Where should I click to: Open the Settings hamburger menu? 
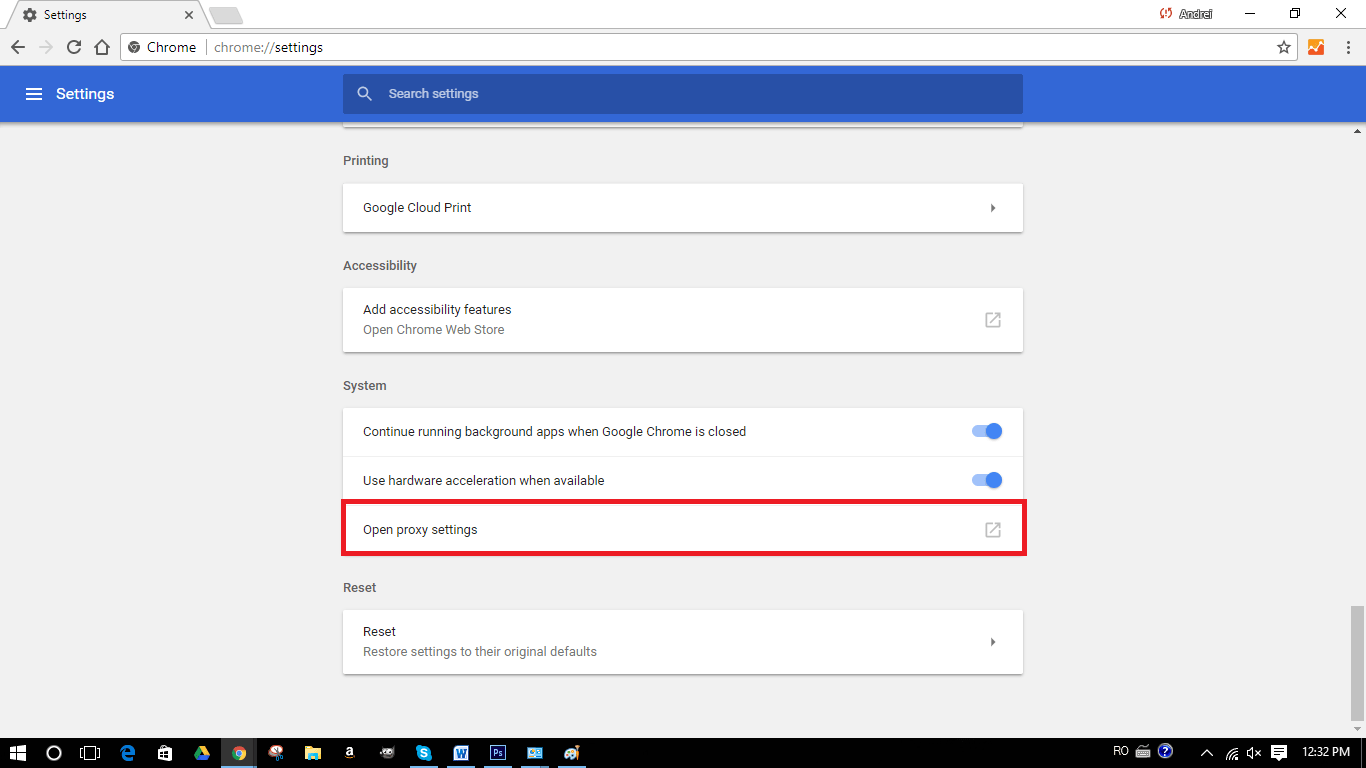[34, 93]
